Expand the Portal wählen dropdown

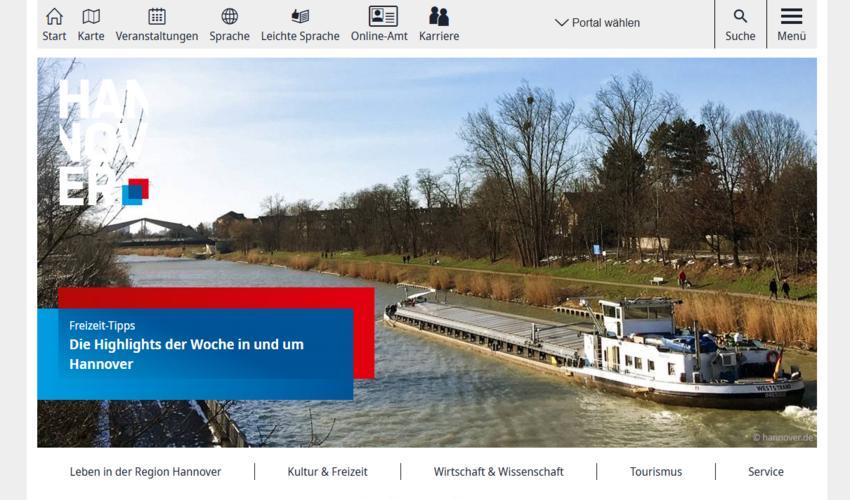point(597,23)
